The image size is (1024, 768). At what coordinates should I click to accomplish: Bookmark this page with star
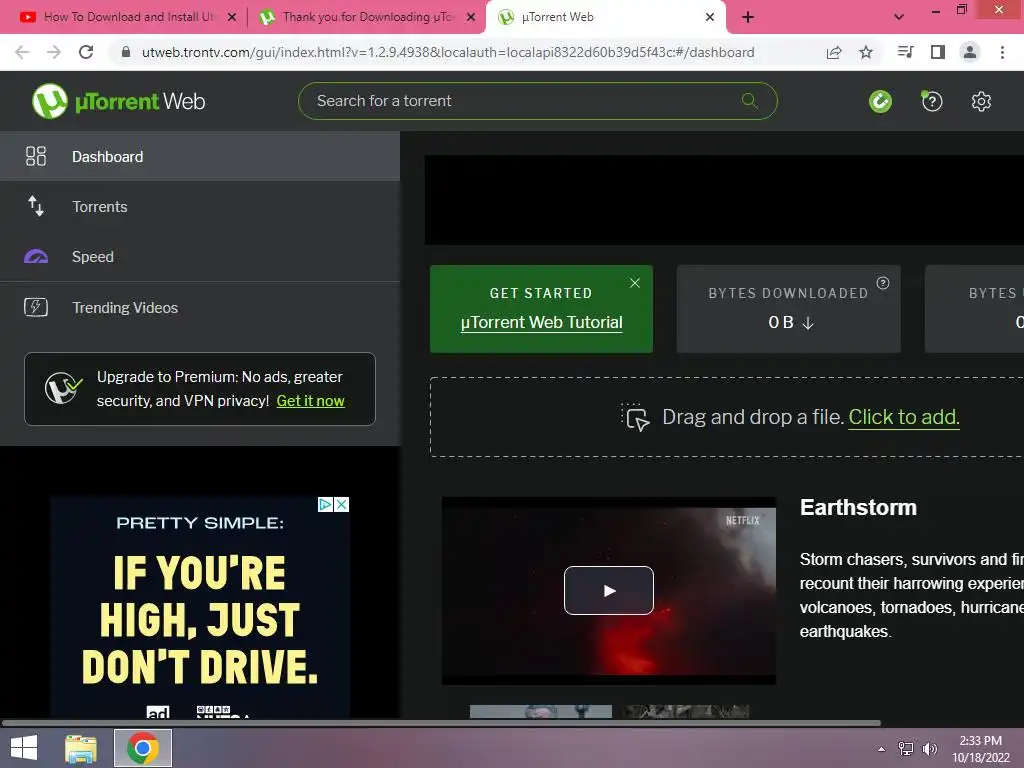pyautogui.click(x=866, y=52)
